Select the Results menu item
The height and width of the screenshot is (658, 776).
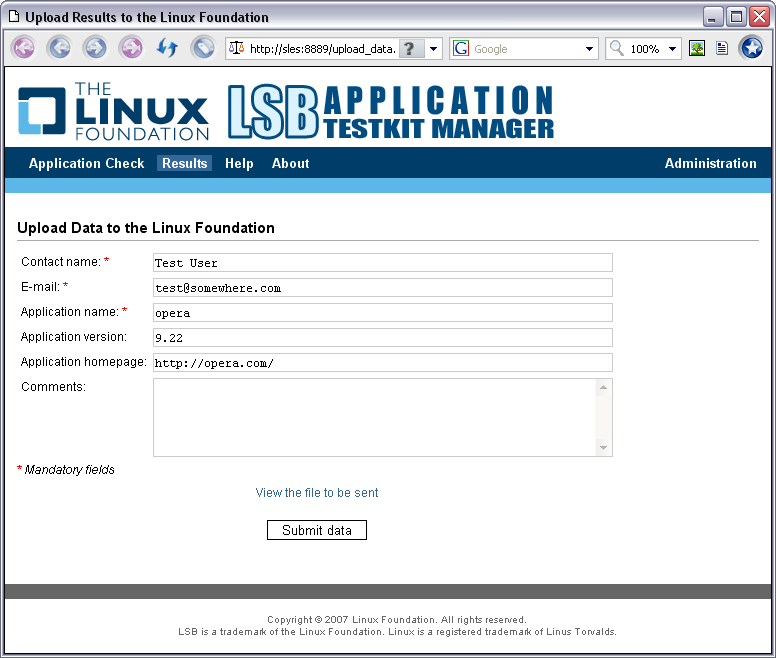point(185,163)
